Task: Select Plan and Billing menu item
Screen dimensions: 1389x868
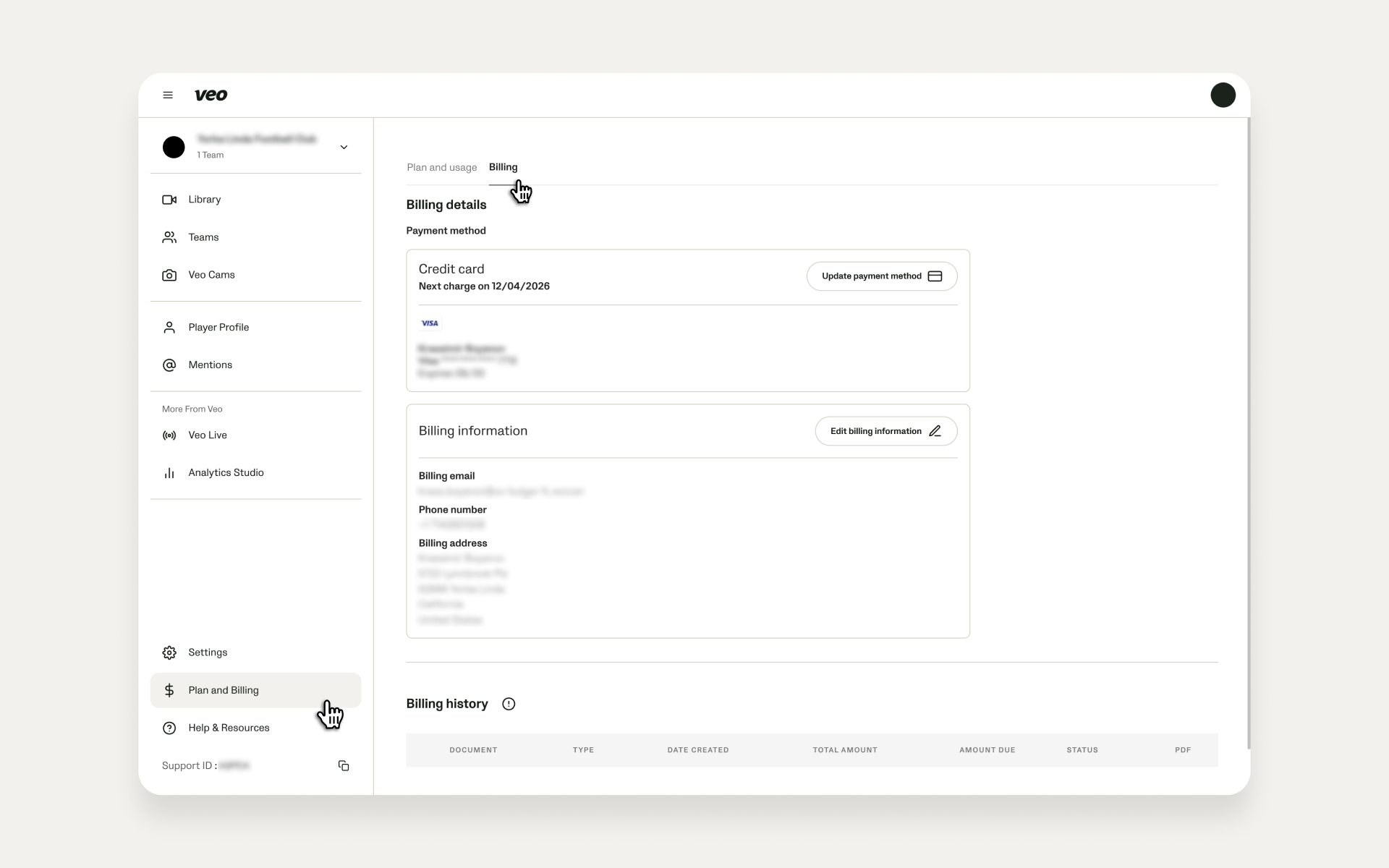Action: pyautogui.click(x=223, y=690)
